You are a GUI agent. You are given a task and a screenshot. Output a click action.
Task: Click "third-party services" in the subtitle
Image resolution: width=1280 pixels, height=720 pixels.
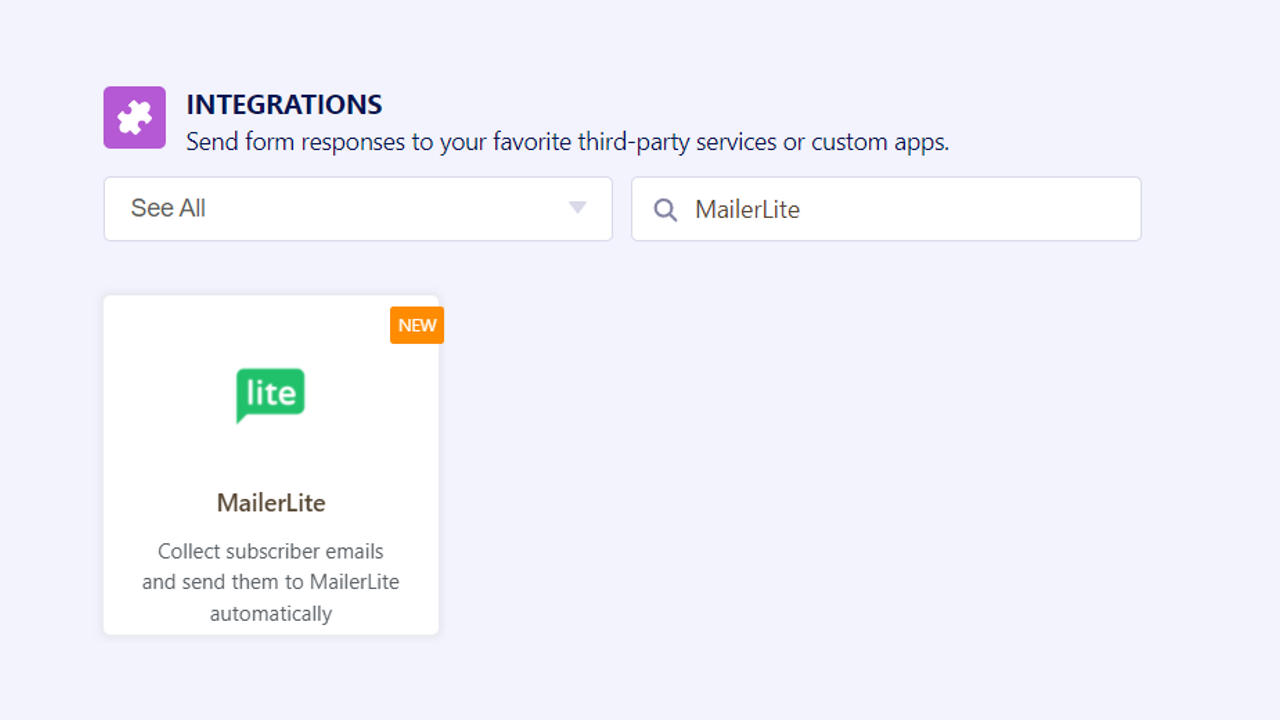tap(677, 142)
